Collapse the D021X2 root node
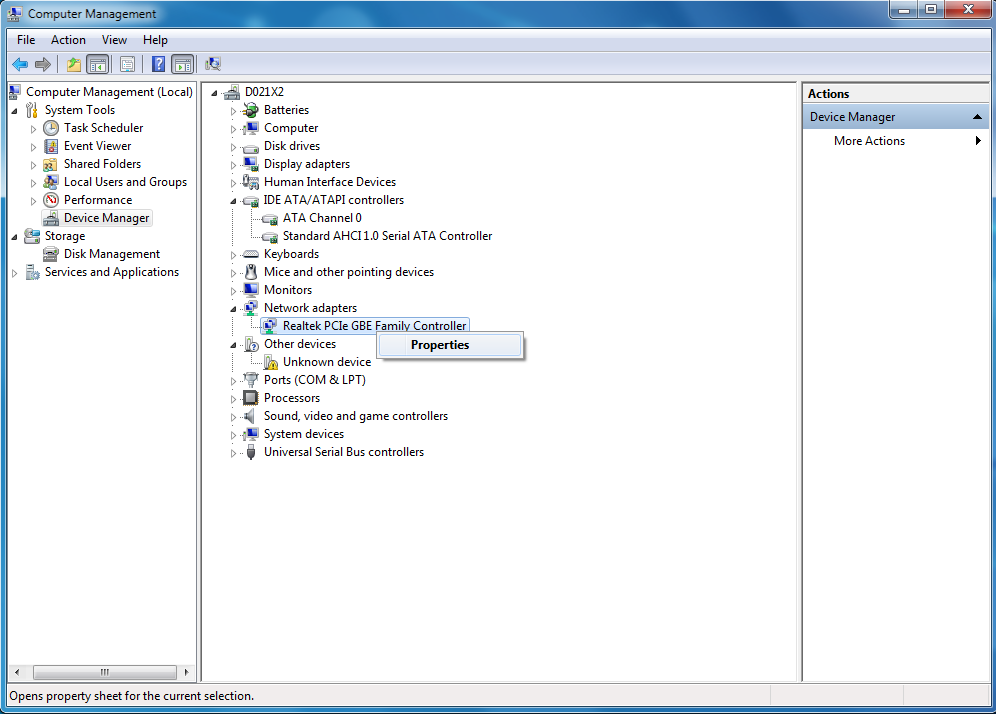Screen dimensions: 996x714 (x=215, y=93)
